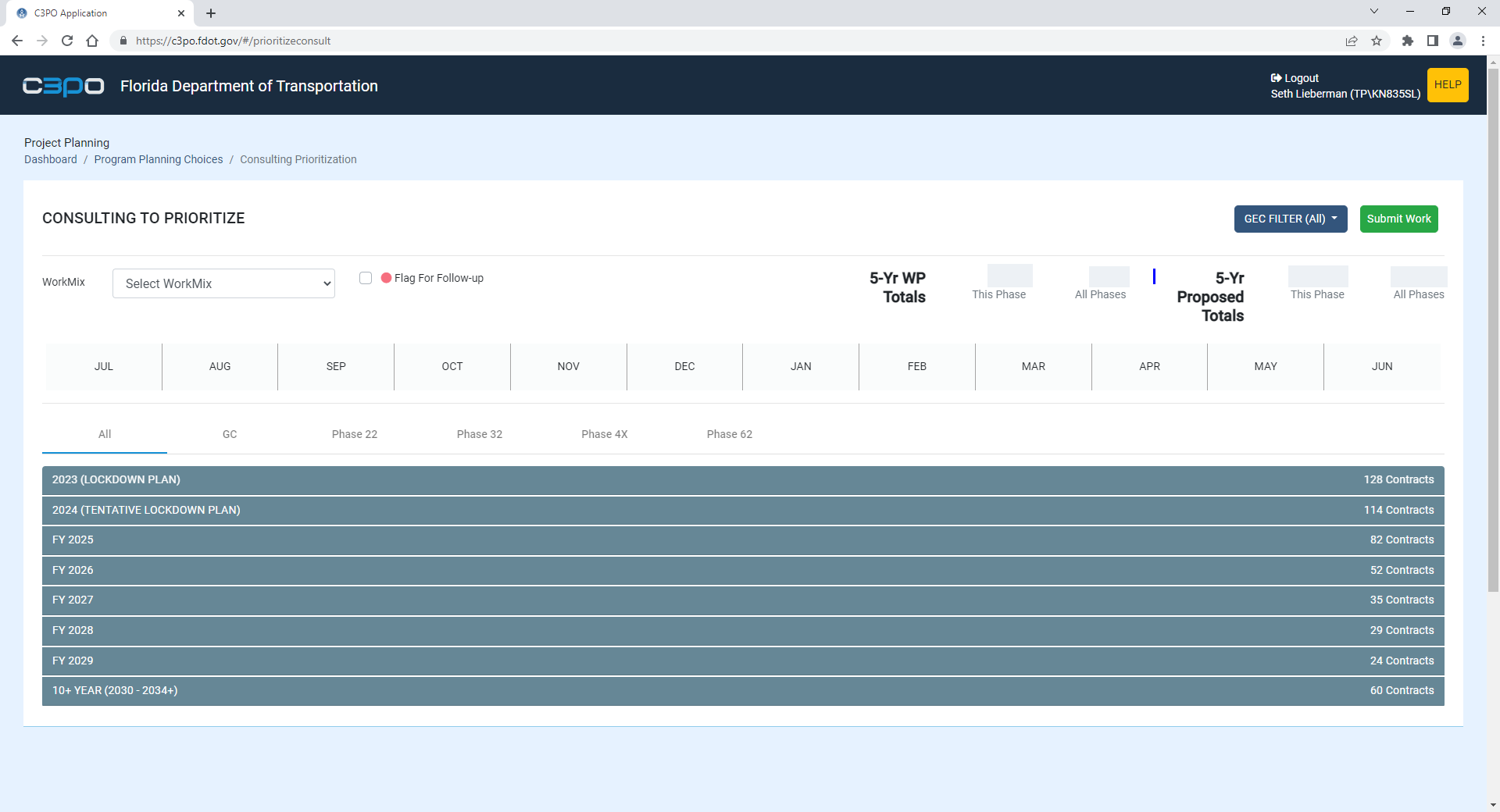Screen dimensions: 1500x812
Task: Open the browser extensions puzzle icon
Action: [1407, 41]
